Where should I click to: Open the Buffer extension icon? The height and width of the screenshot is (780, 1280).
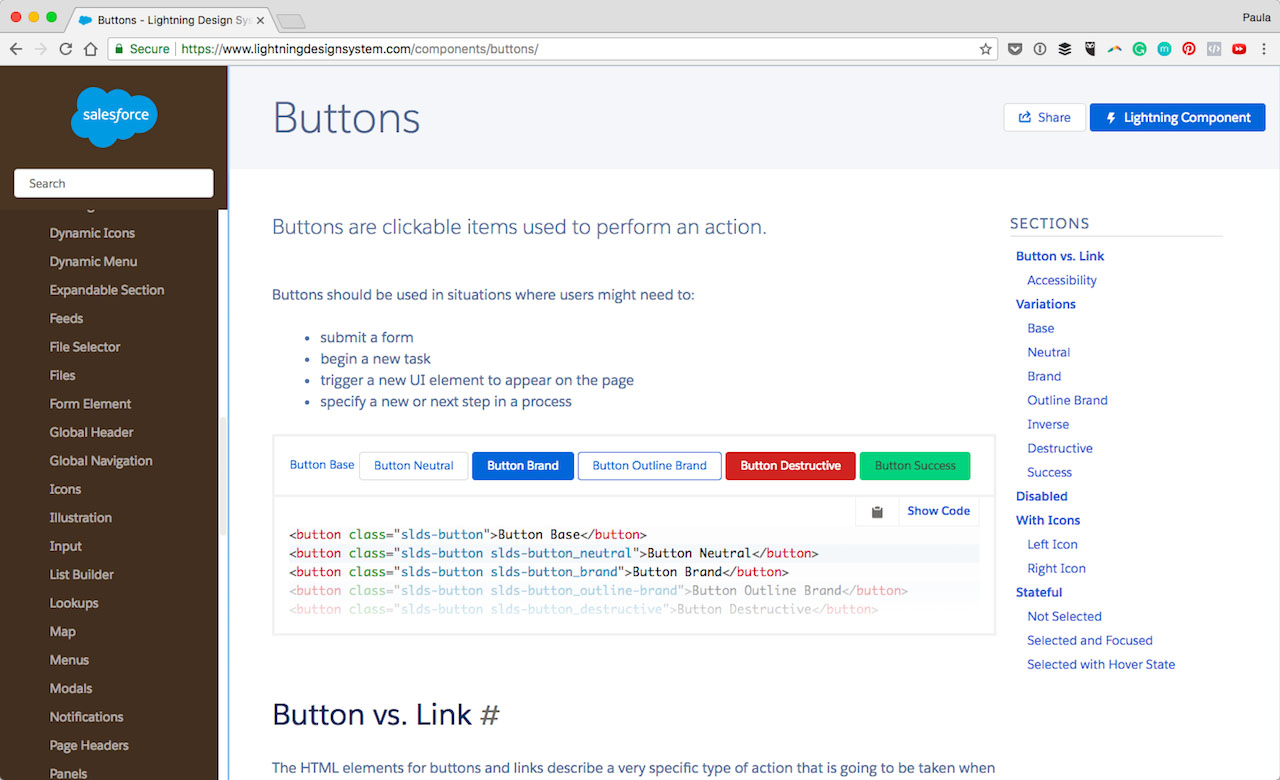click(1064, 49)
